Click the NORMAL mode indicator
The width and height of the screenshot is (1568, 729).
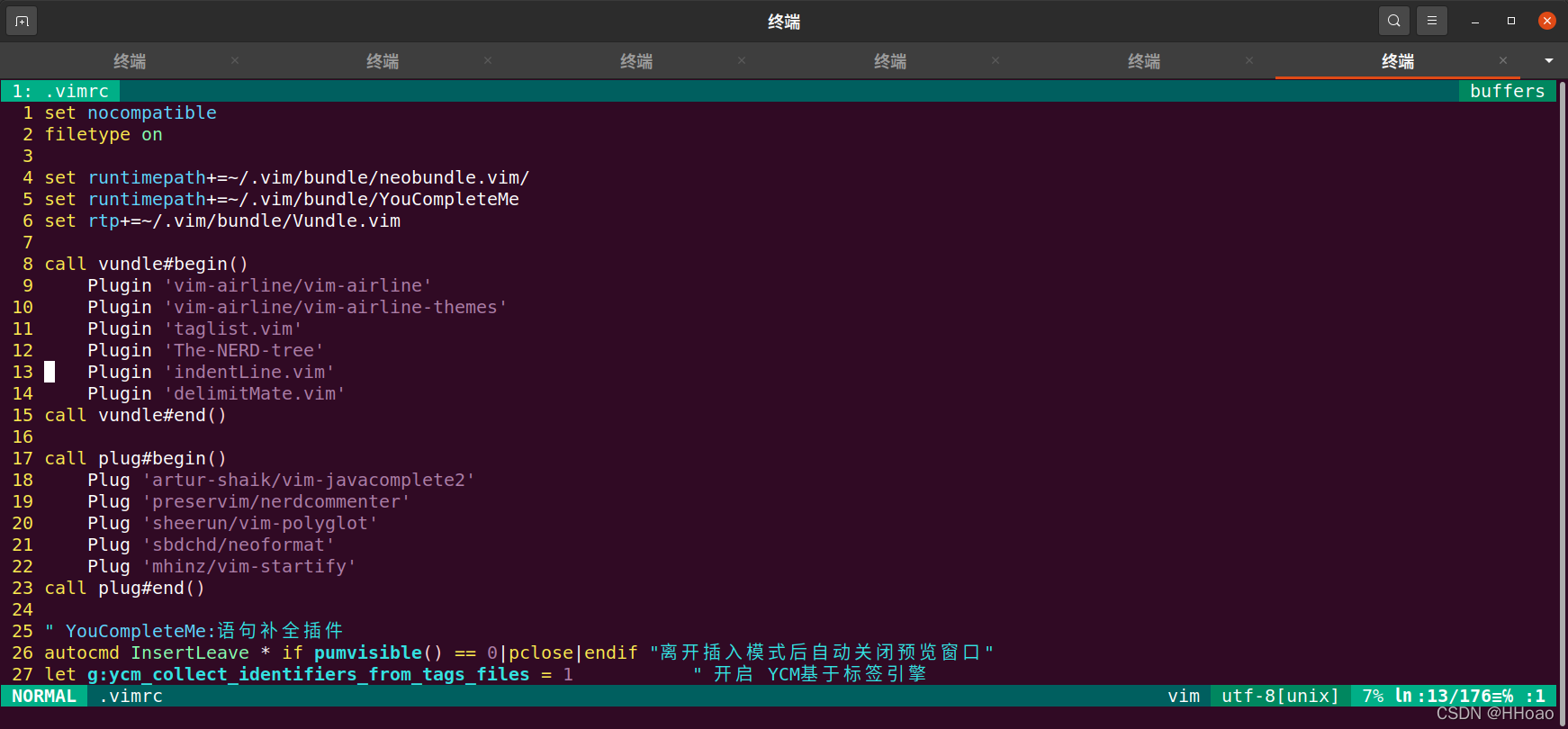[44, 696]
